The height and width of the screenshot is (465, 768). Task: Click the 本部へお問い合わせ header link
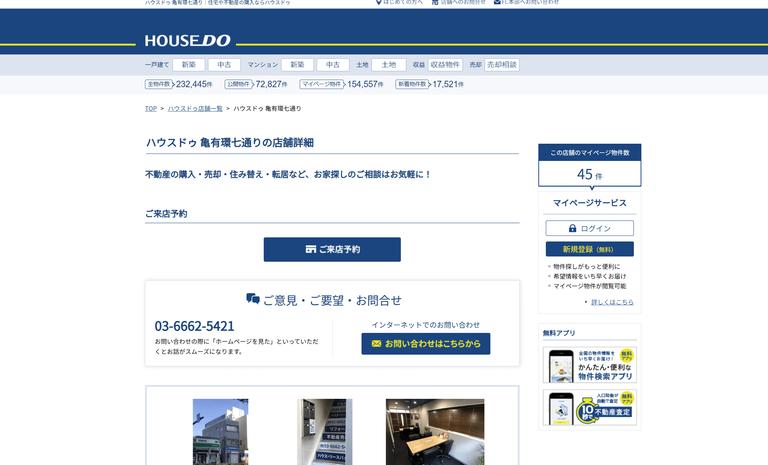[x=530, y=2]
